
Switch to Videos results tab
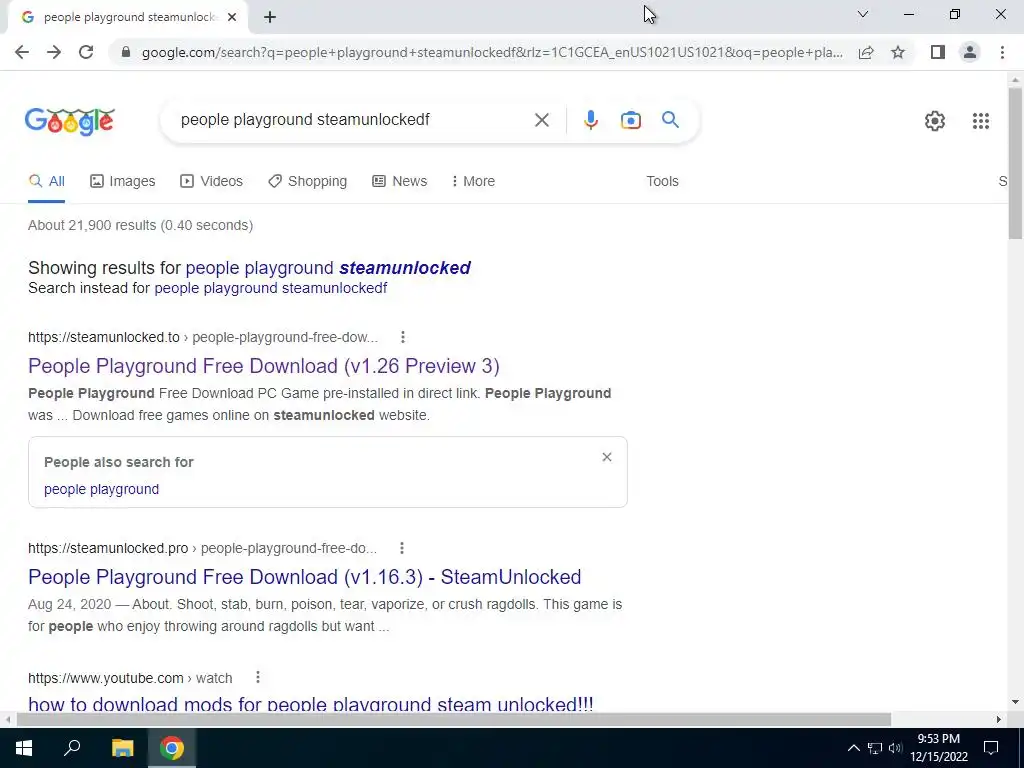point(211,182)
